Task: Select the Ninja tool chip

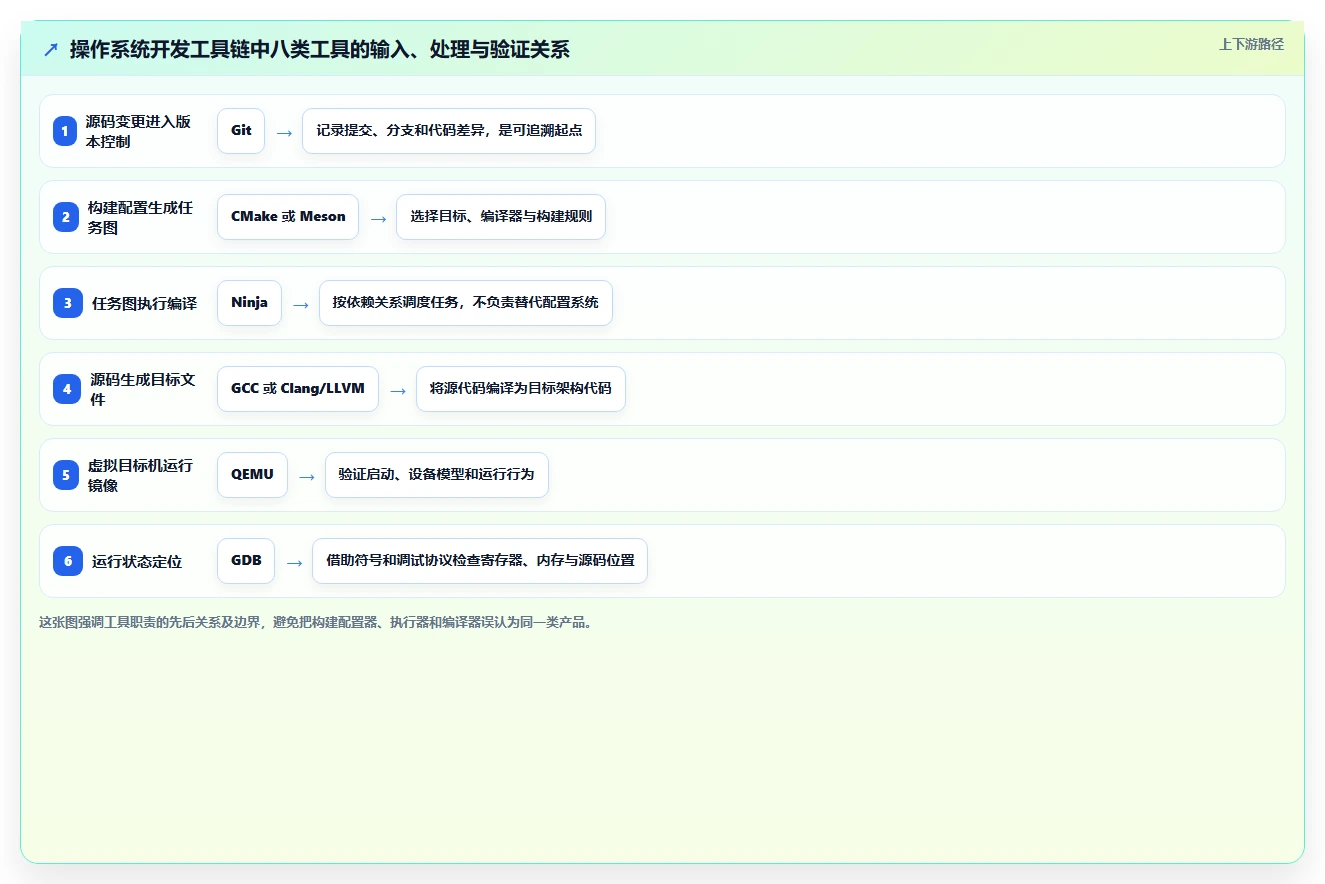Action: (x=249, y=303)
